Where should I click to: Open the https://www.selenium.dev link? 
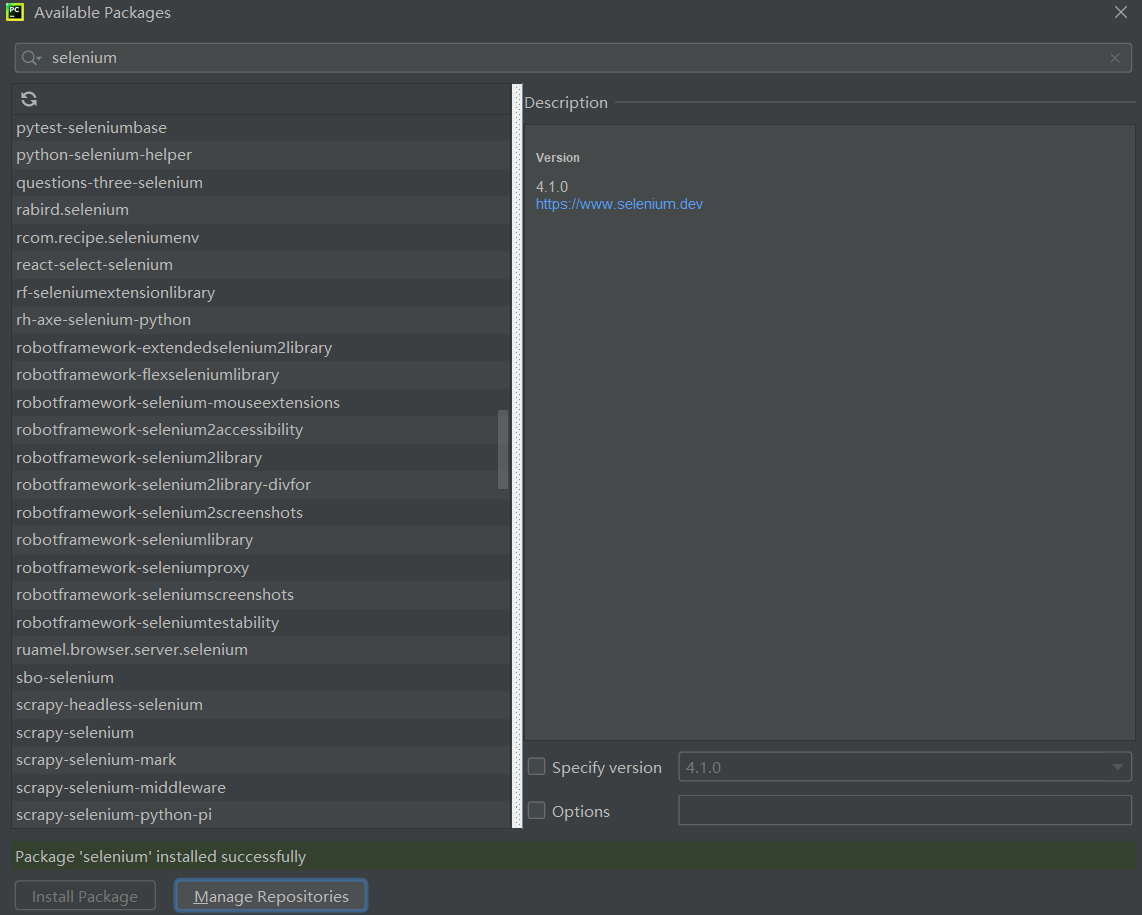619,204
